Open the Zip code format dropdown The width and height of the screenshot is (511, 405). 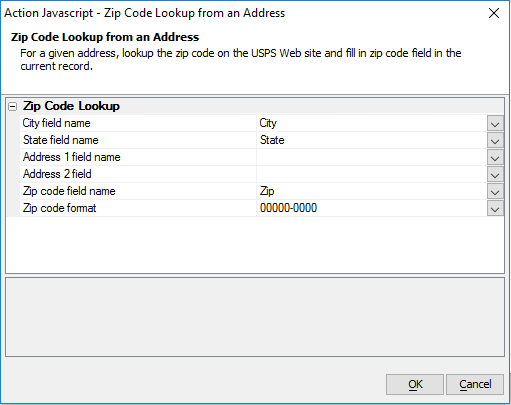[x=495, y=208]
